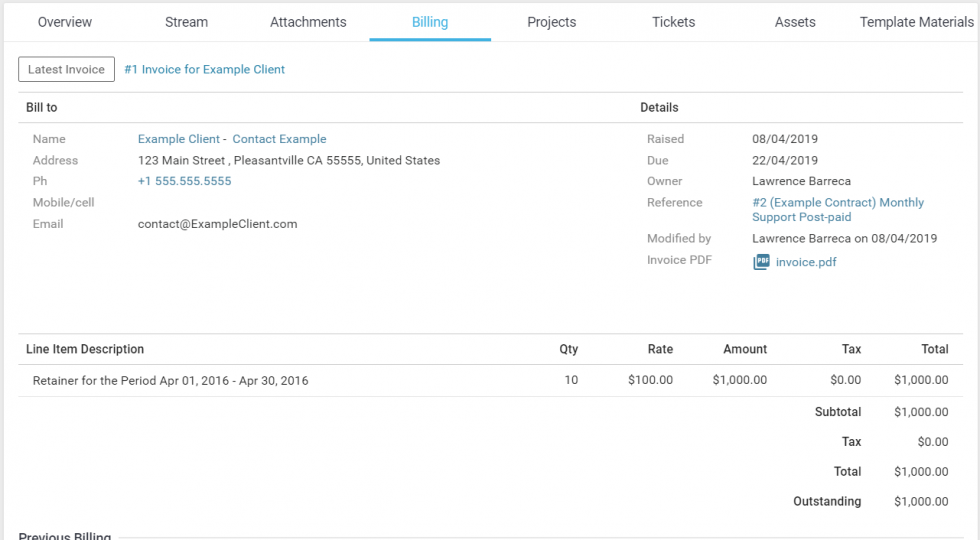Click the Retainer for the Period line item
The image size is (980, 540).
(171, 381)
